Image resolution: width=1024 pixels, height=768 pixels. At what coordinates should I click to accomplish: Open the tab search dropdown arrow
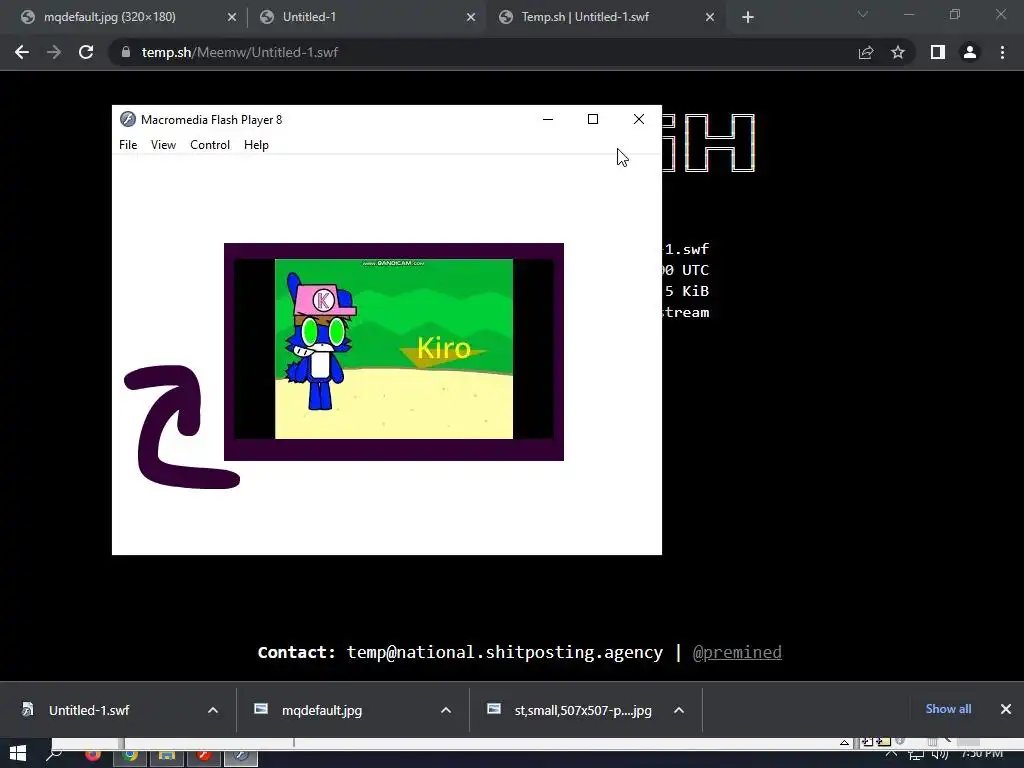[x=863, y=14]
